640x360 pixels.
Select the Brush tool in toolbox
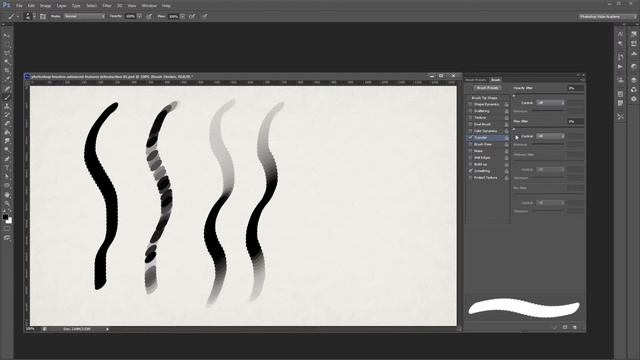[7, 97]
